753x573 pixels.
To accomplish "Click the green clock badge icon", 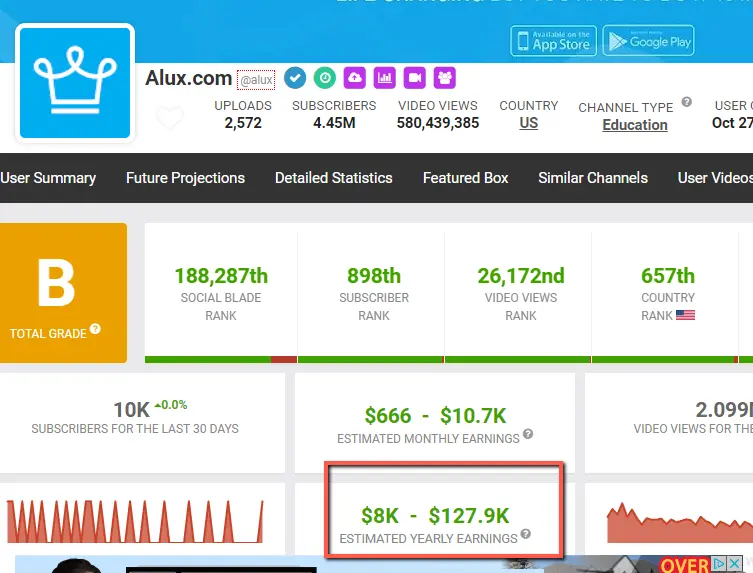I will click(x=325, y=77).
